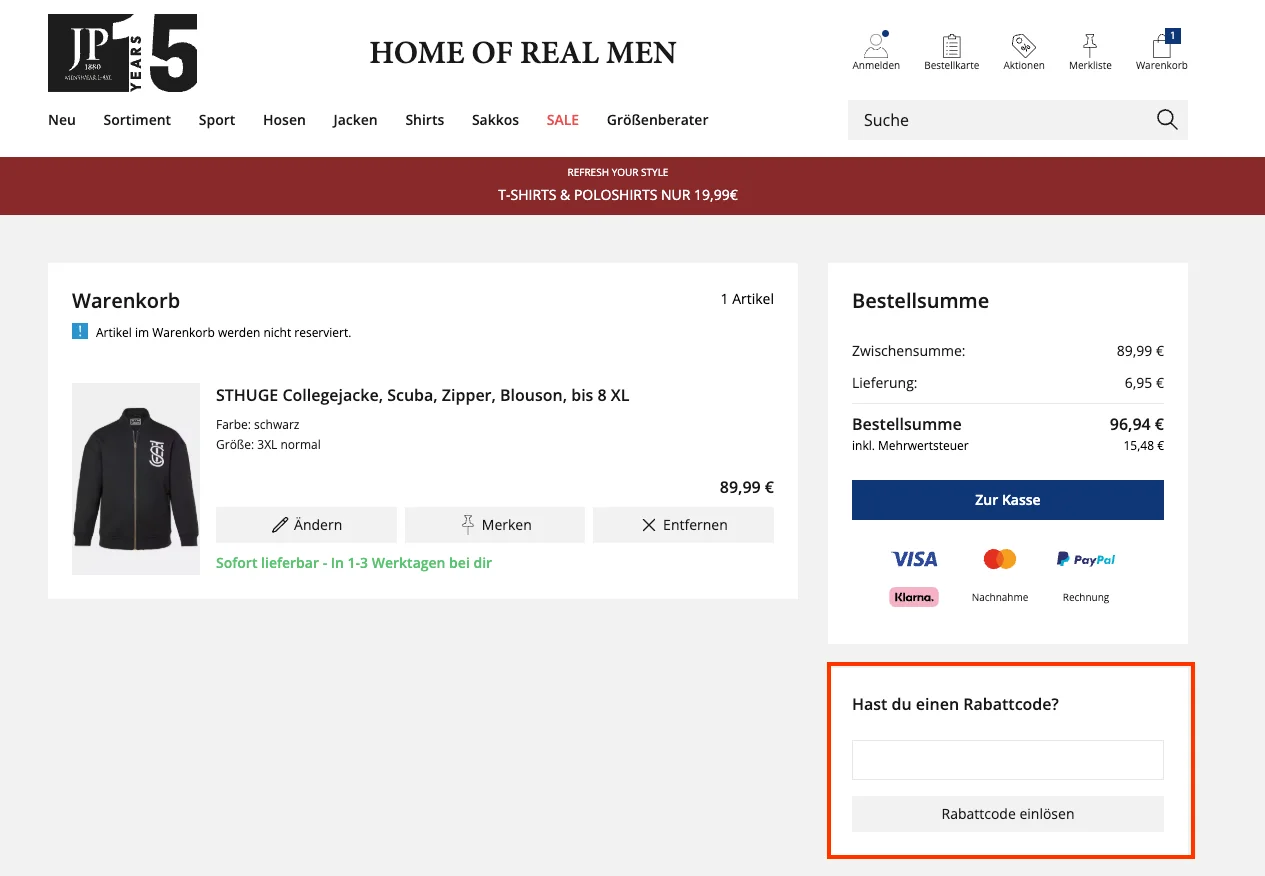Open the Bestellkarte clipboard icon
The image size is (1265, 876).
pyautogui.click(x=951, y=46)
